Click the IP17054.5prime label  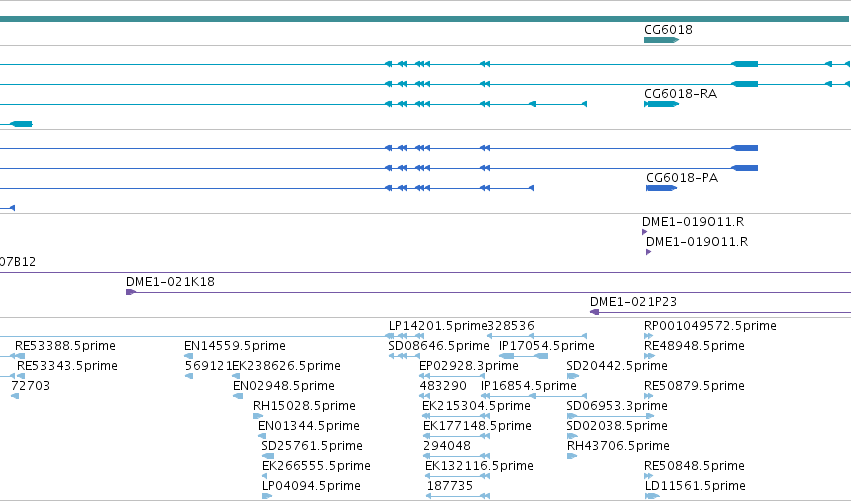click(x=547, y=346)
